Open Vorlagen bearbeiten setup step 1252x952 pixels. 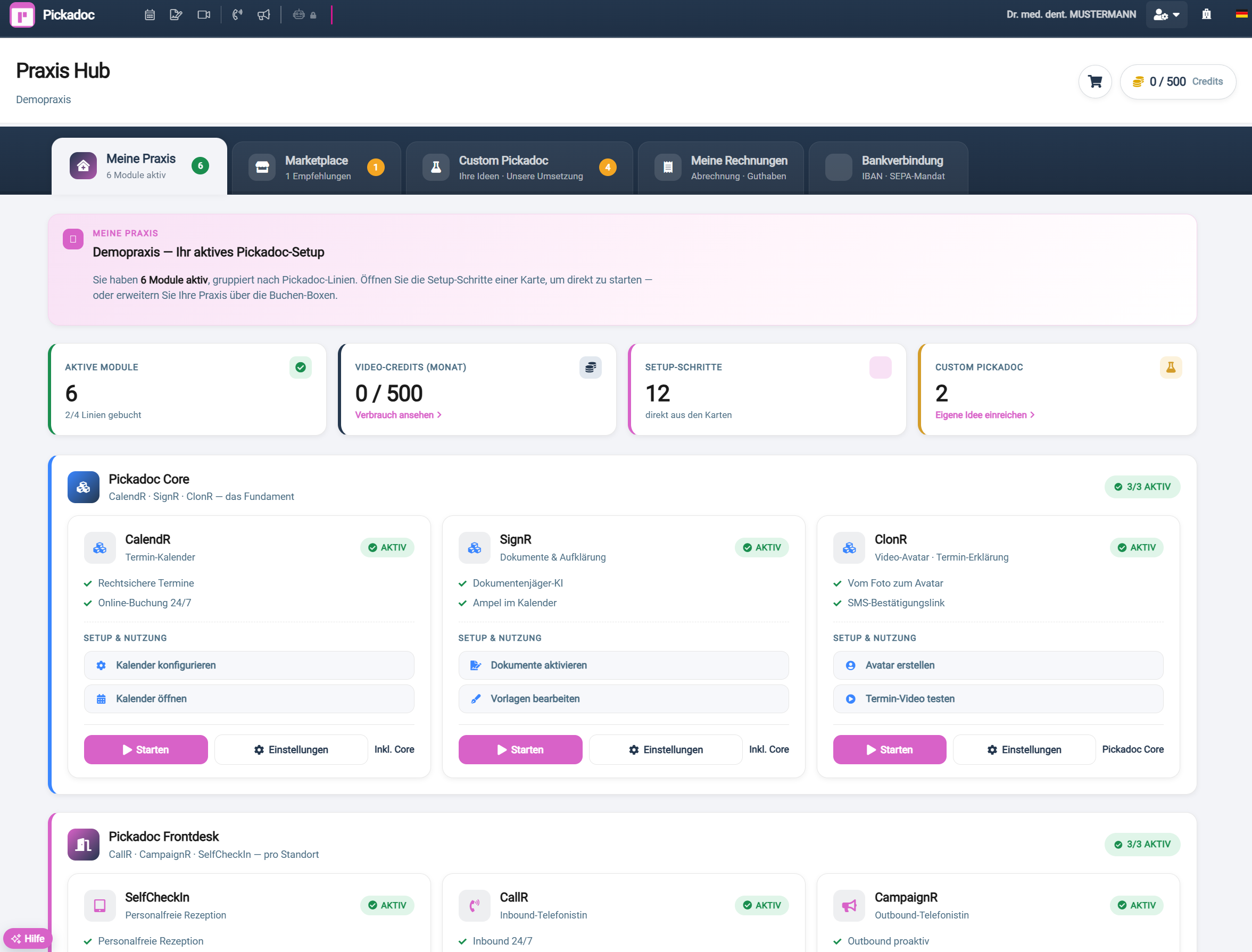(624, 699)
